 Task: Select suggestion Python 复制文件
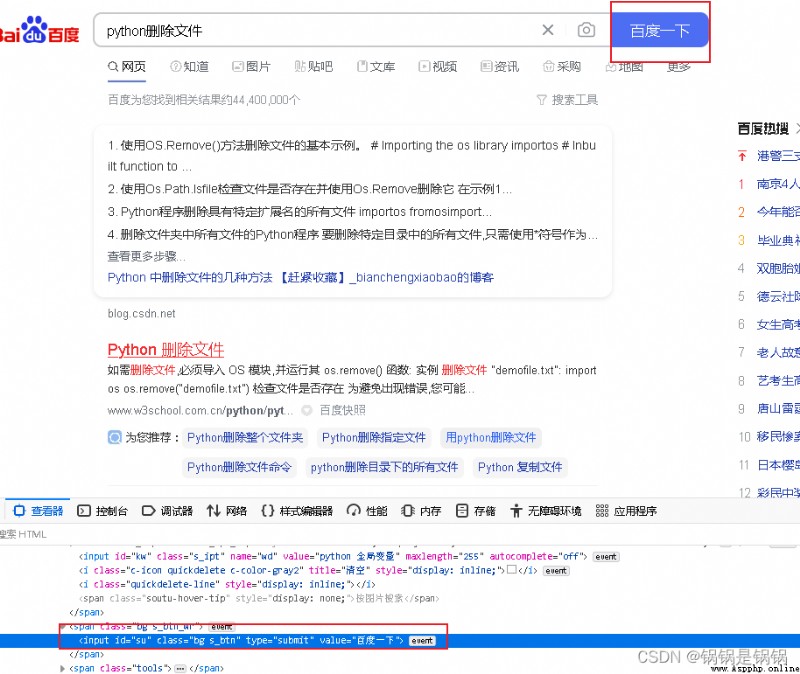[520, 467]
